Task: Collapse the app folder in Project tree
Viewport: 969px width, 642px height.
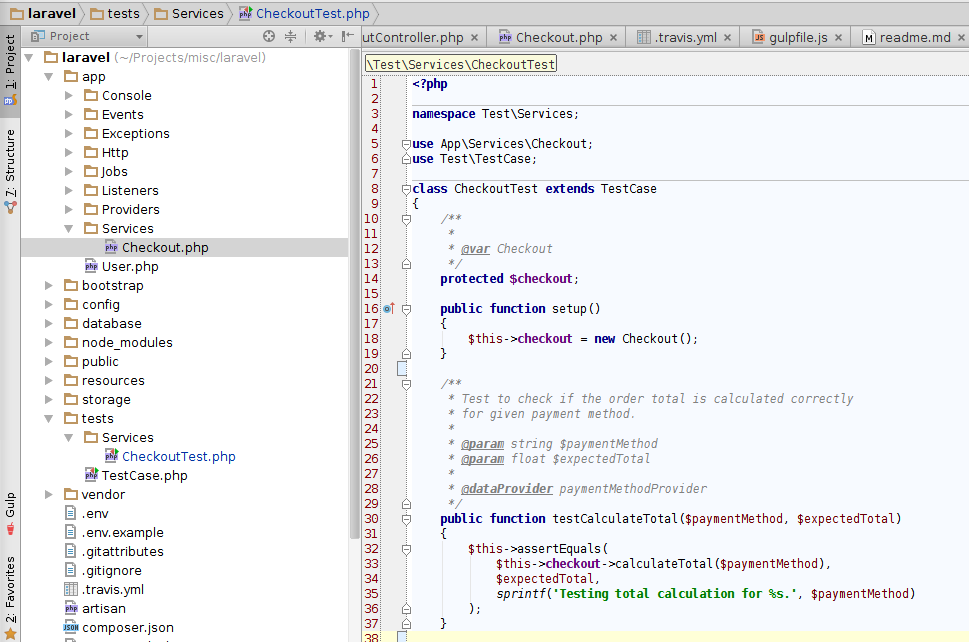Action: 48,76
